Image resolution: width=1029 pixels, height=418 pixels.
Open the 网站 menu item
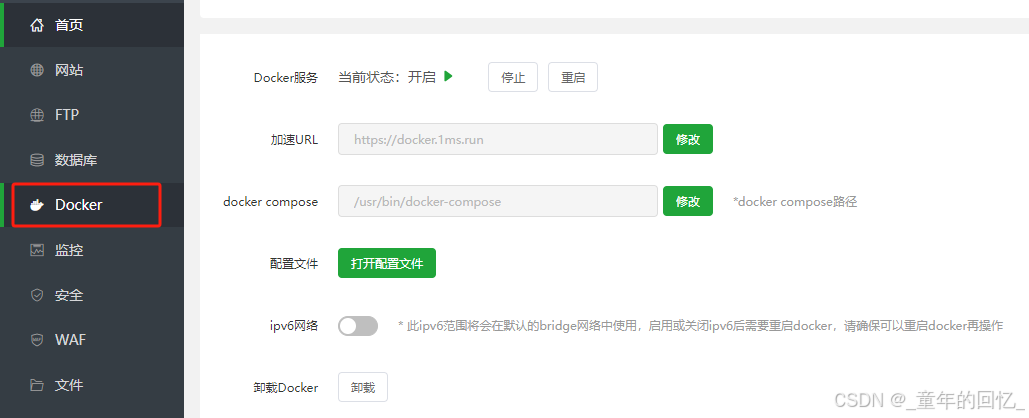tap(92, 70)
